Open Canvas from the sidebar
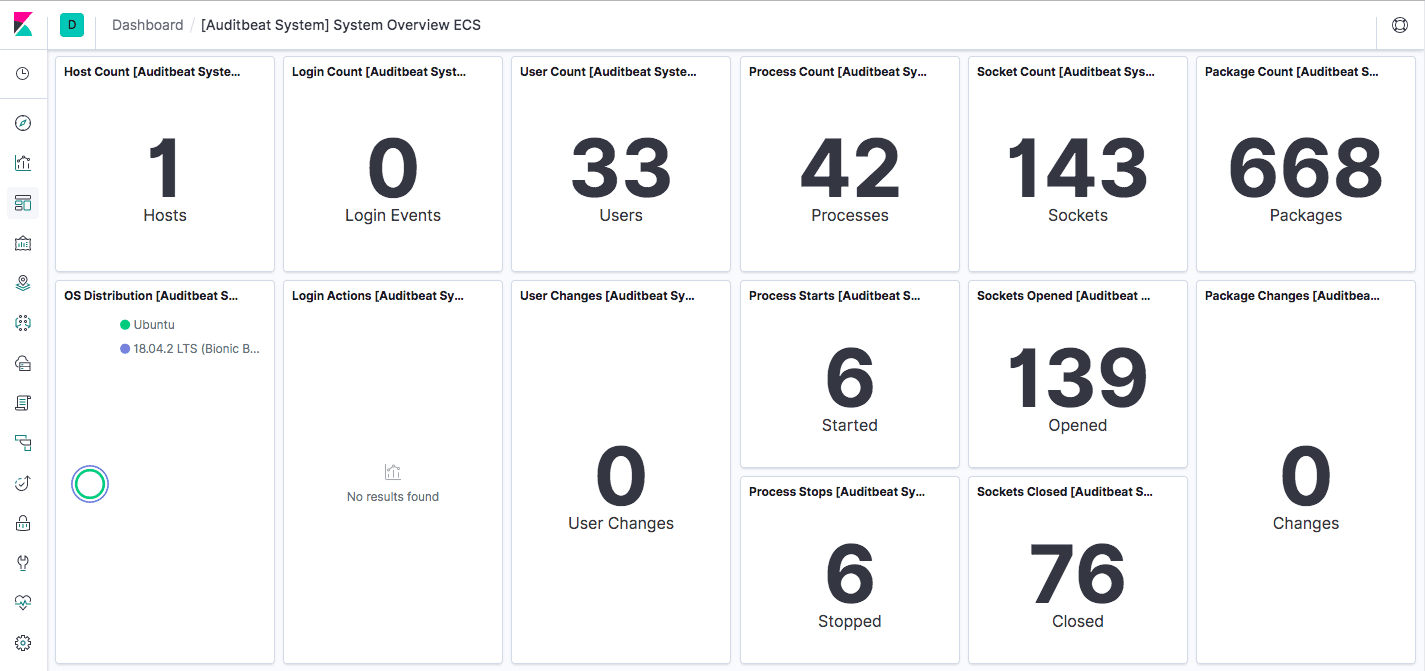Screen dimensions: 1425x671 click(x=23, y=243)
